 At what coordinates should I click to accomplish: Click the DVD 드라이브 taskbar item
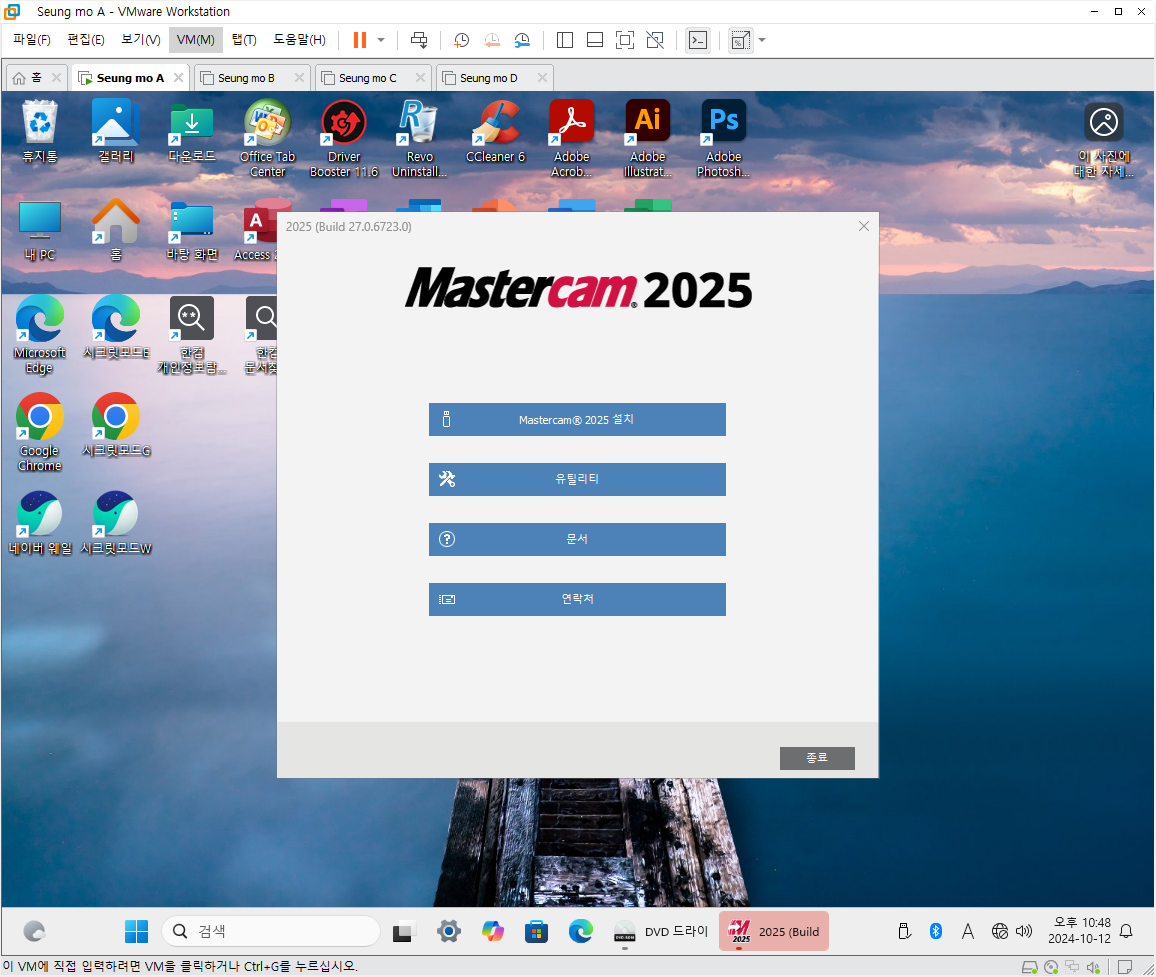(x=660, y=931)
